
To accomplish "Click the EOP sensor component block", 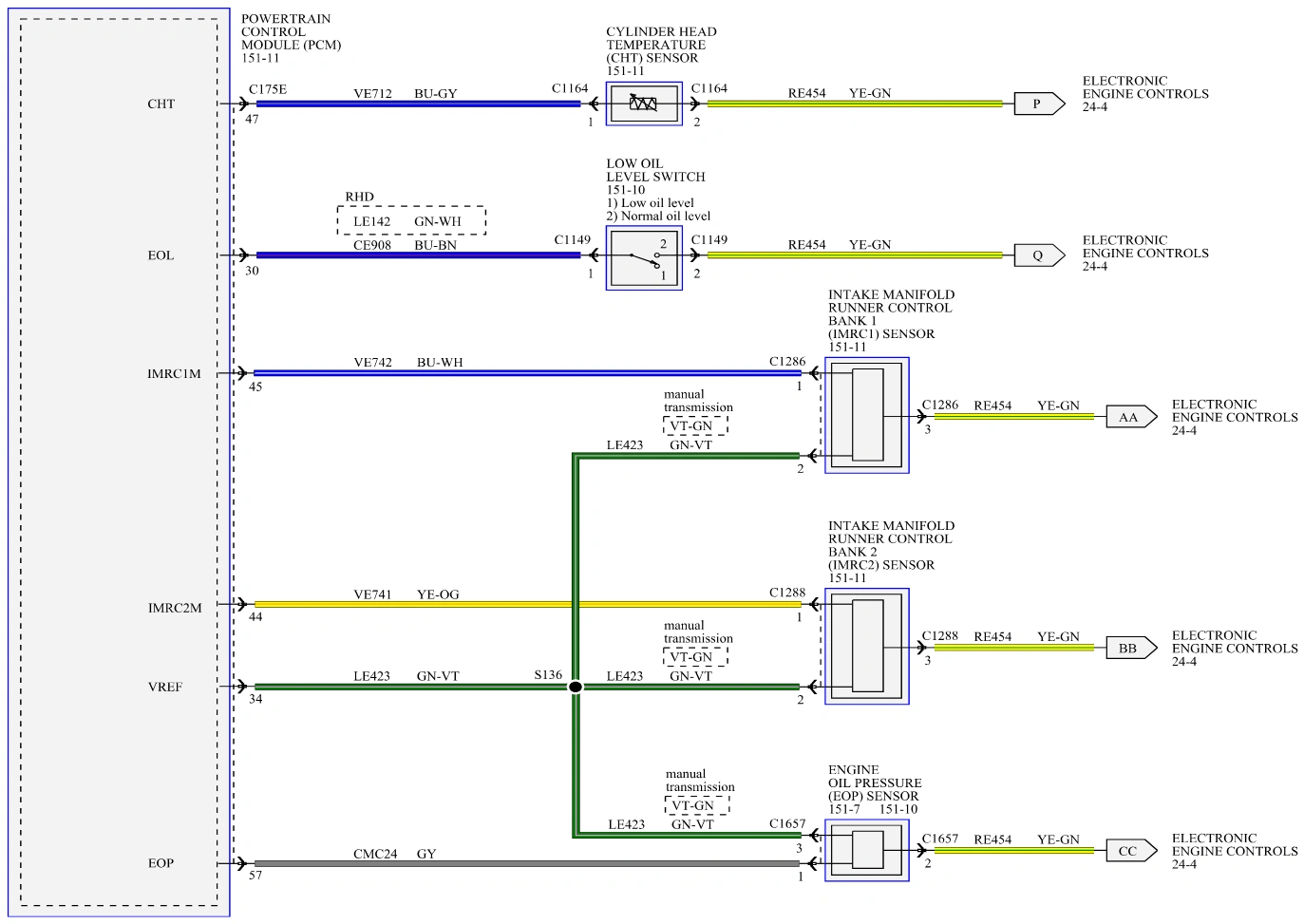I will pyautogui.click(x=867, y=850).
